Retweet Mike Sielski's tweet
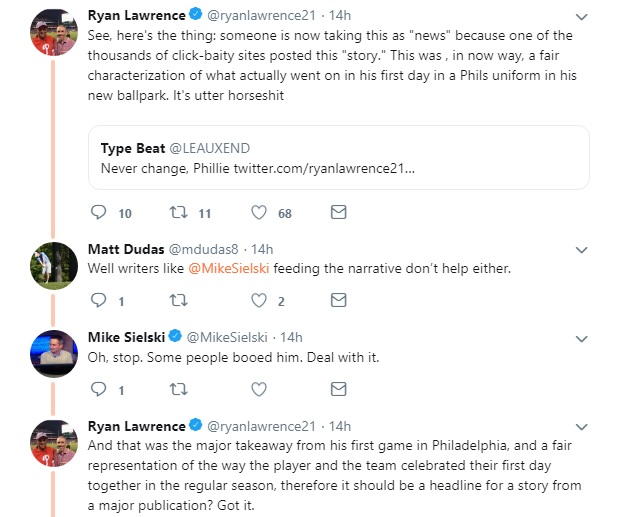 click(178, 389)
